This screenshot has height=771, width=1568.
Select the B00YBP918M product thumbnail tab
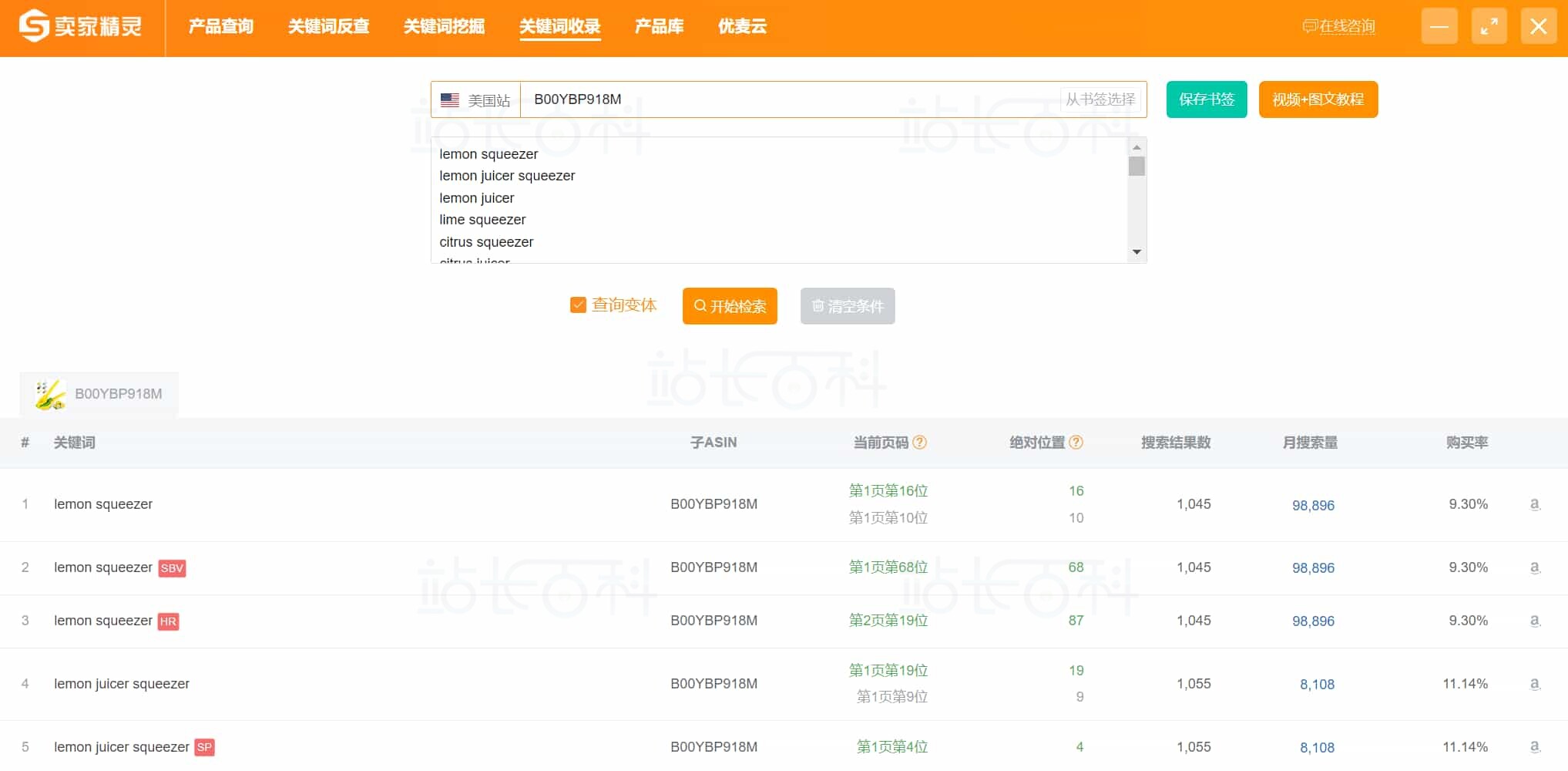99,394
